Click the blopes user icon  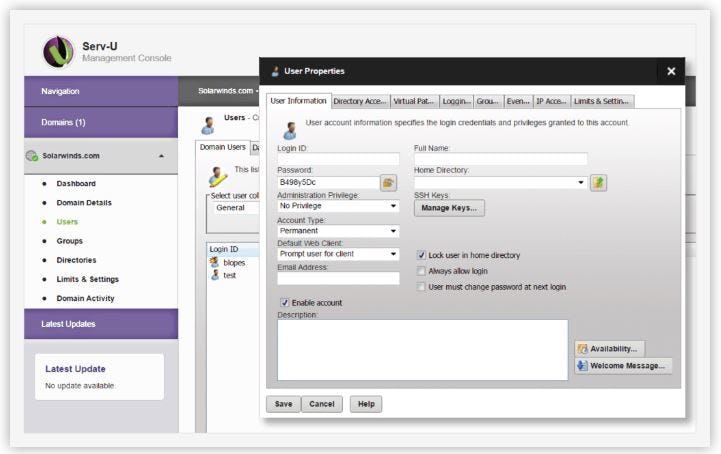(215, 262)
